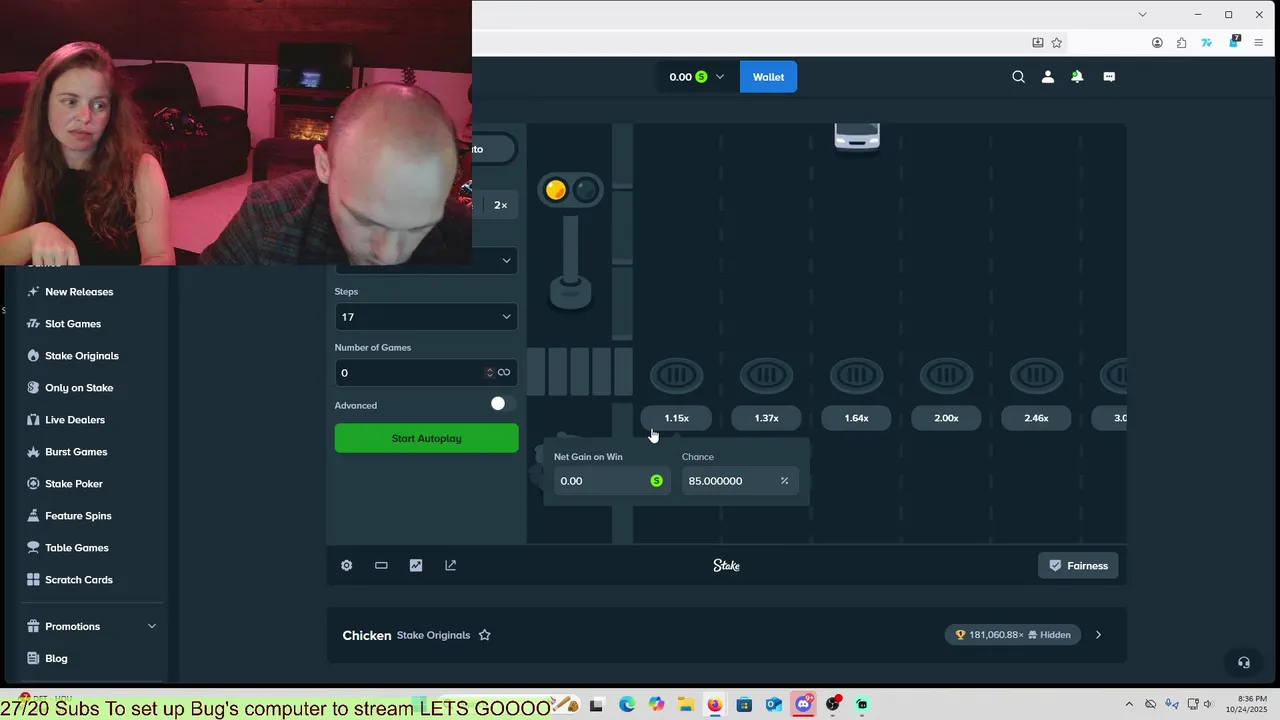Screen dimensions: 1280x720
Task: Click the blue extension icon with badge 7
Action: (x=1234, y=42)
